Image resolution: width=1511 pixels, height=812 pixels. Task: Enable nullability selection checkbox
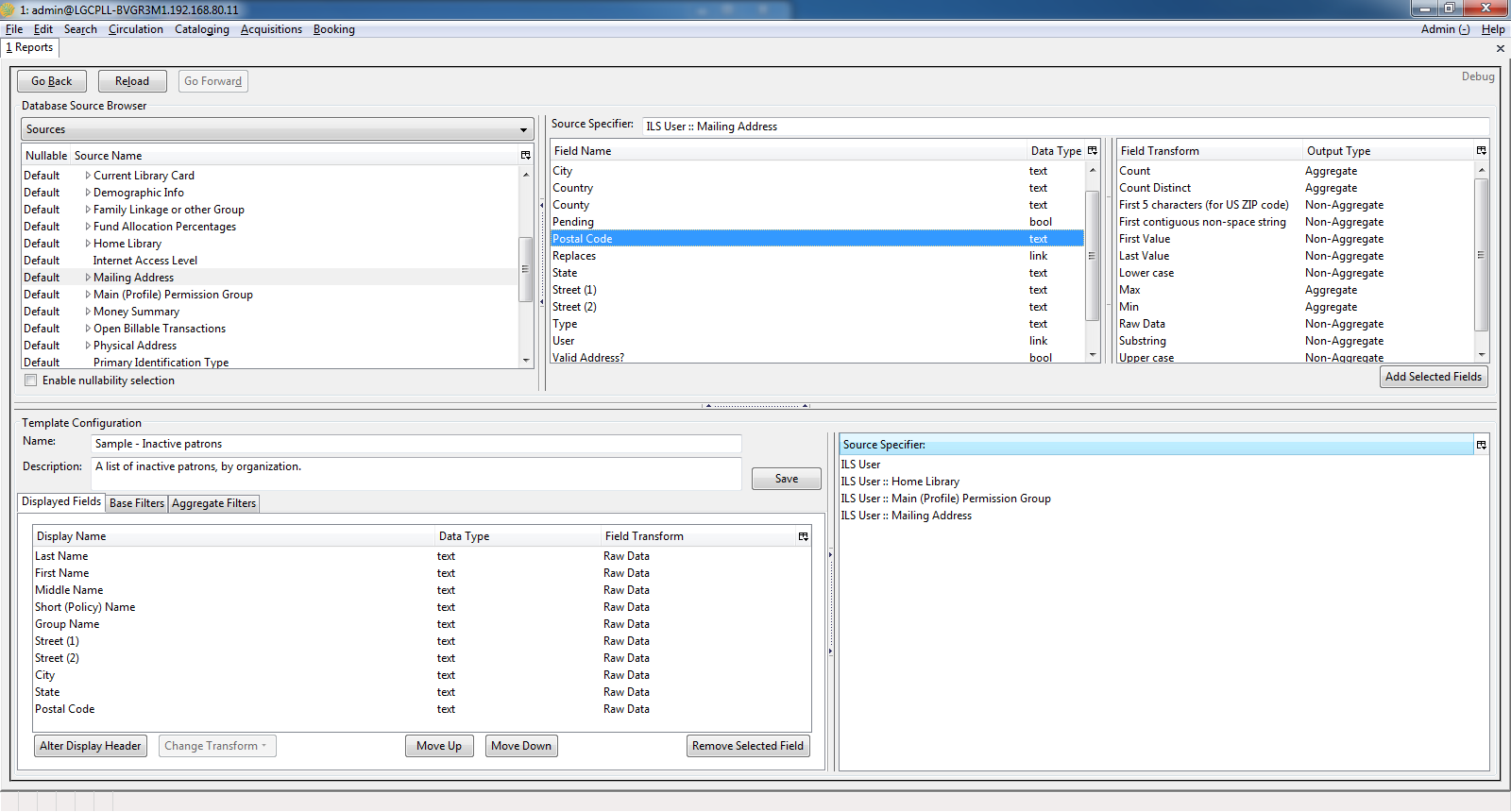(x=31, y=381)
